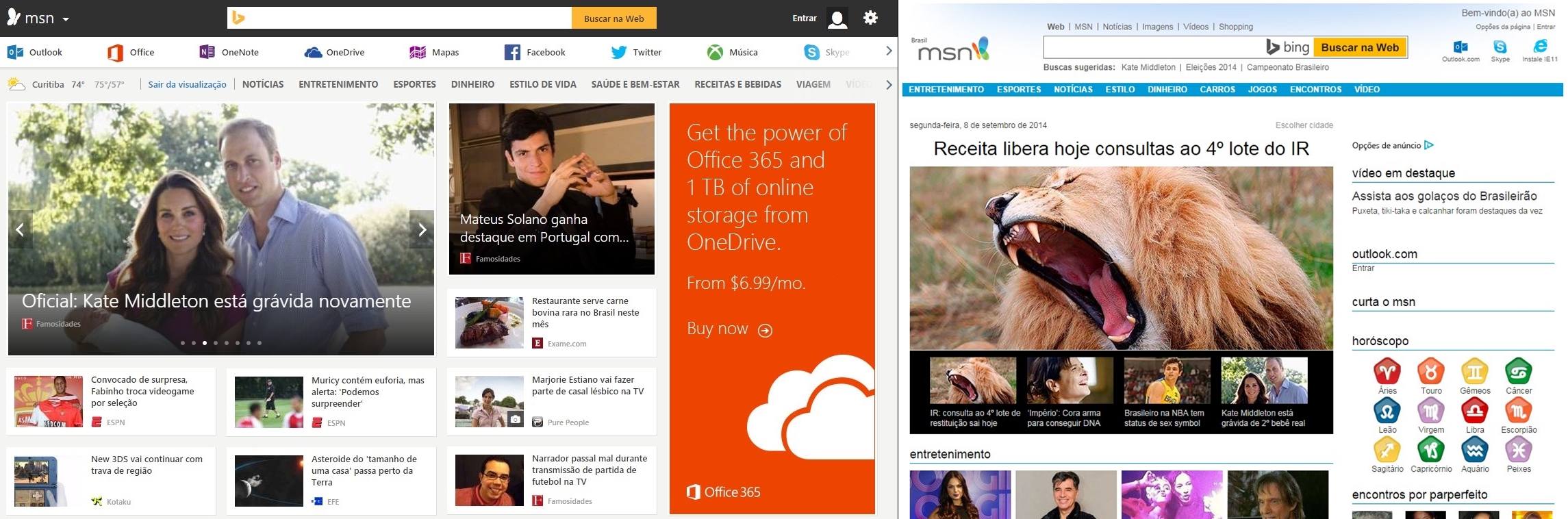The image size is (1568, 519).
Task: Open the settings gear icon
Action: click(x=870, y=18)
